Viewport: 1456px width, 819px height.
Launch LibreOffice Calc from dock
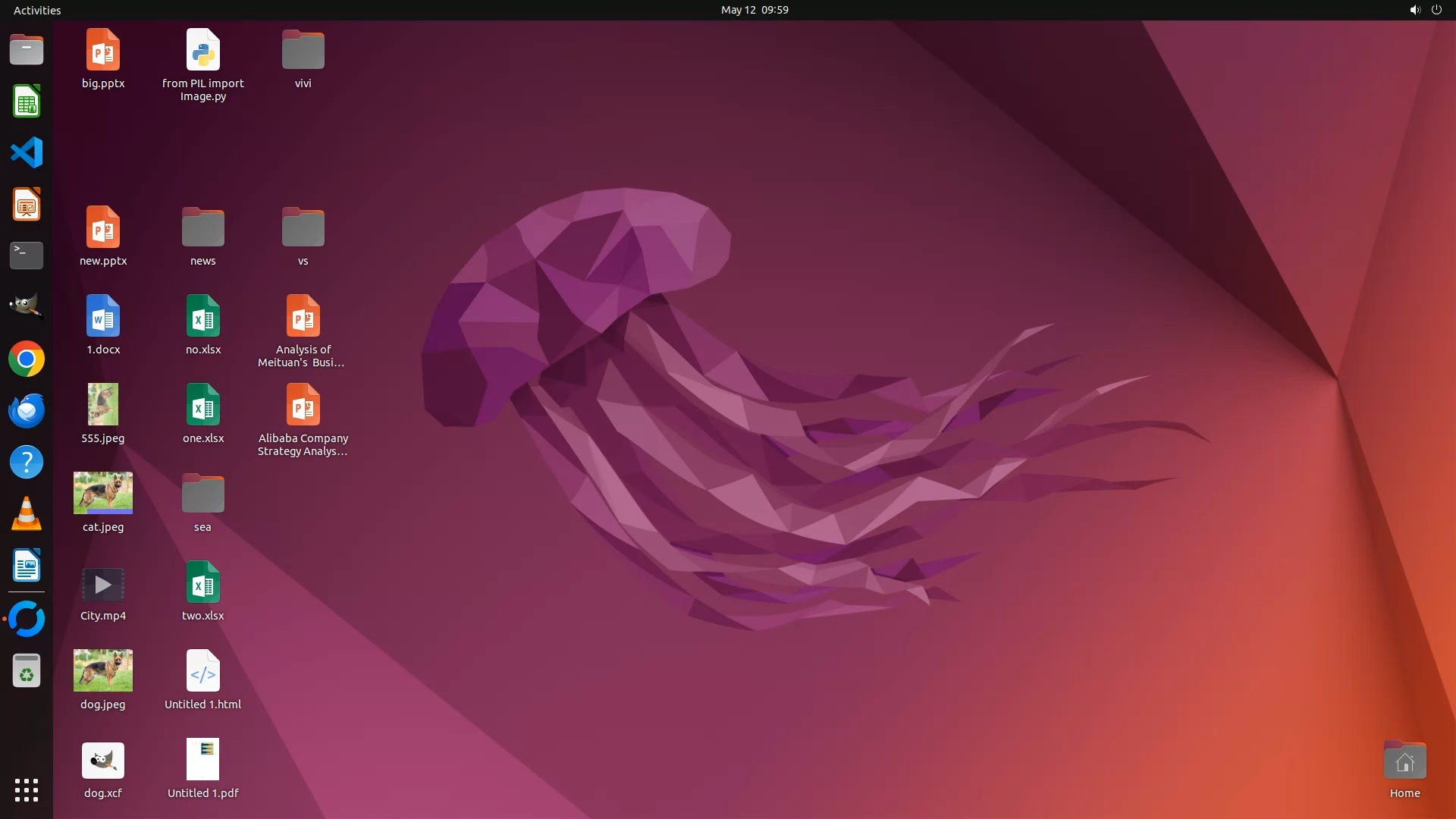[x=27, y=102]
